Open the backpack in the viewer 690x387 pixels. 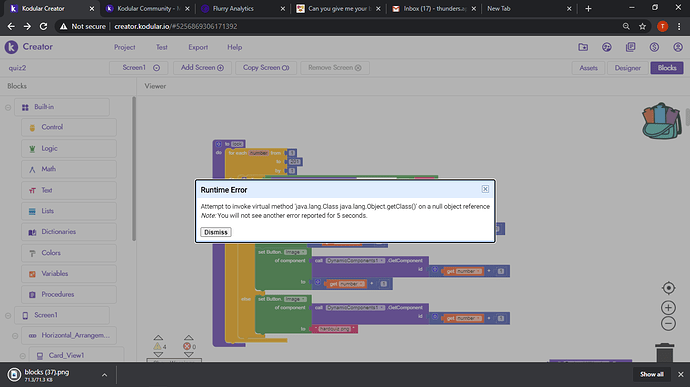tap(661, 121)
